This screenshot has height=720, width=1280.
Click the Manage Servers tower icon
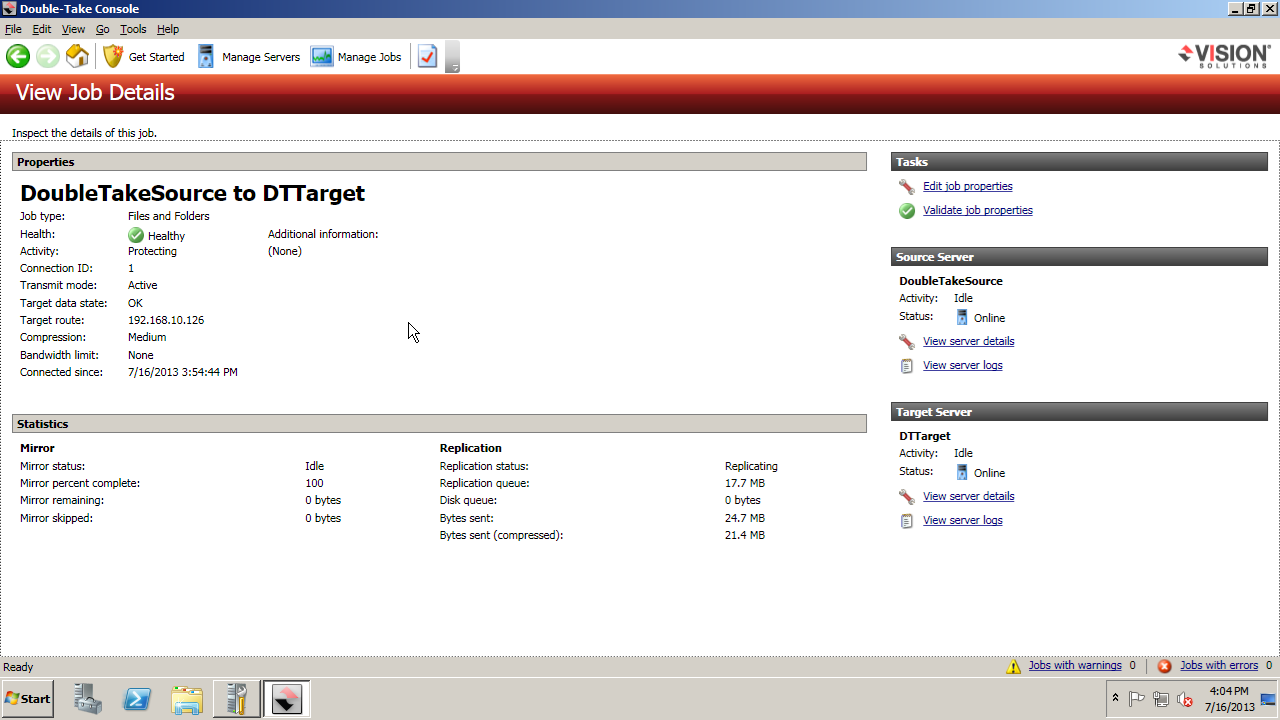click(206, 56)
